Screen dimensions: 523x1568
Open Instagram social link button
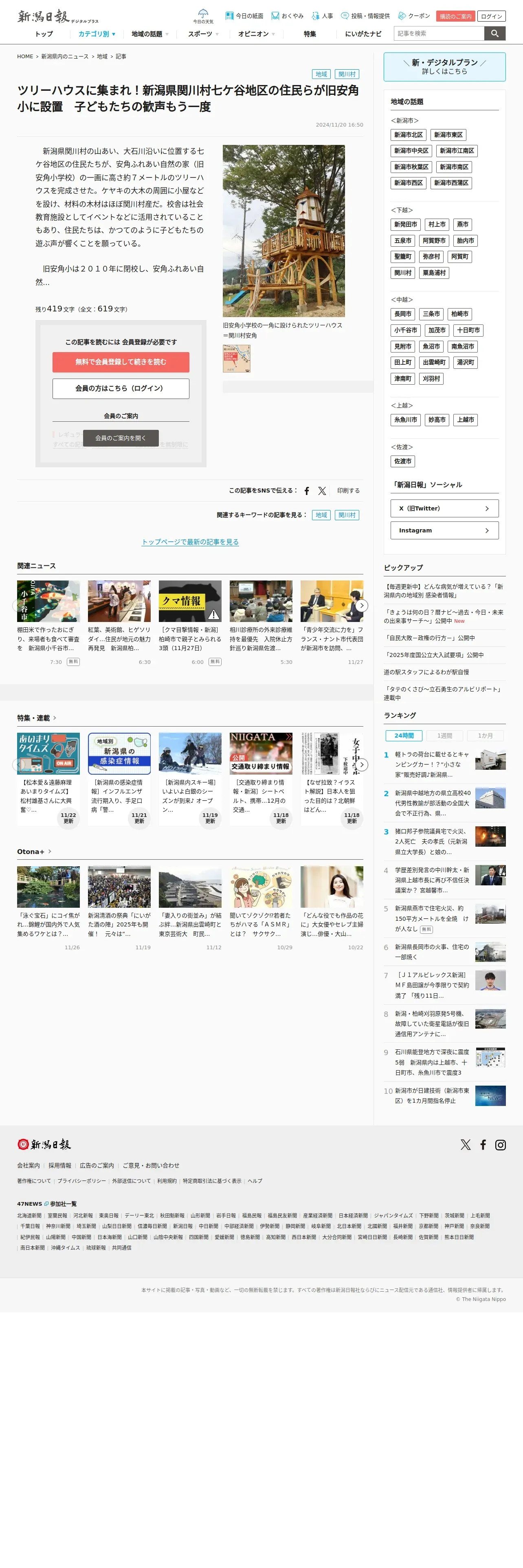444,530
